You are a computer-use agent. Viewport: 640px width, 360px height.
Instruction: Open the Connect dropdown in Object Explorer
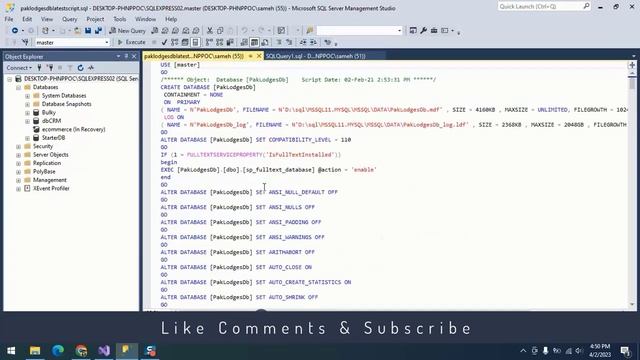click(19, 68)
